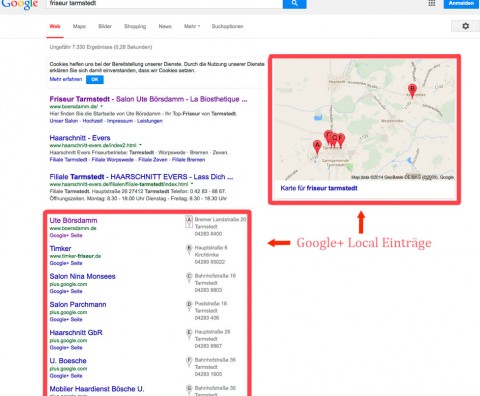Open the Hochzeit sitelink
Image resolution: width=480 pixels, height=396 pixels.
[x=93, y=121]
